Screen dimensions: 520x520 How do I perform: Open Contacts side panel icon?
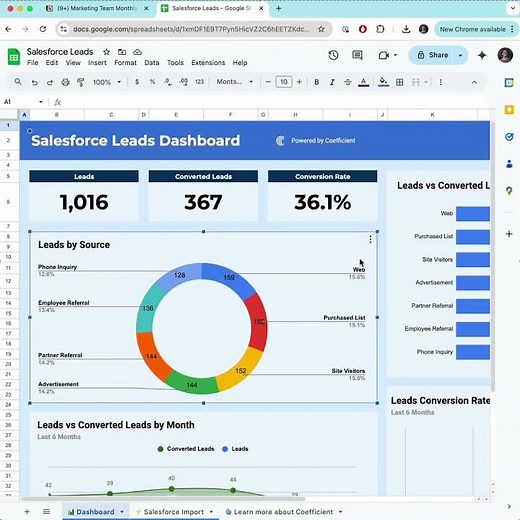click(x=509, y=164)
